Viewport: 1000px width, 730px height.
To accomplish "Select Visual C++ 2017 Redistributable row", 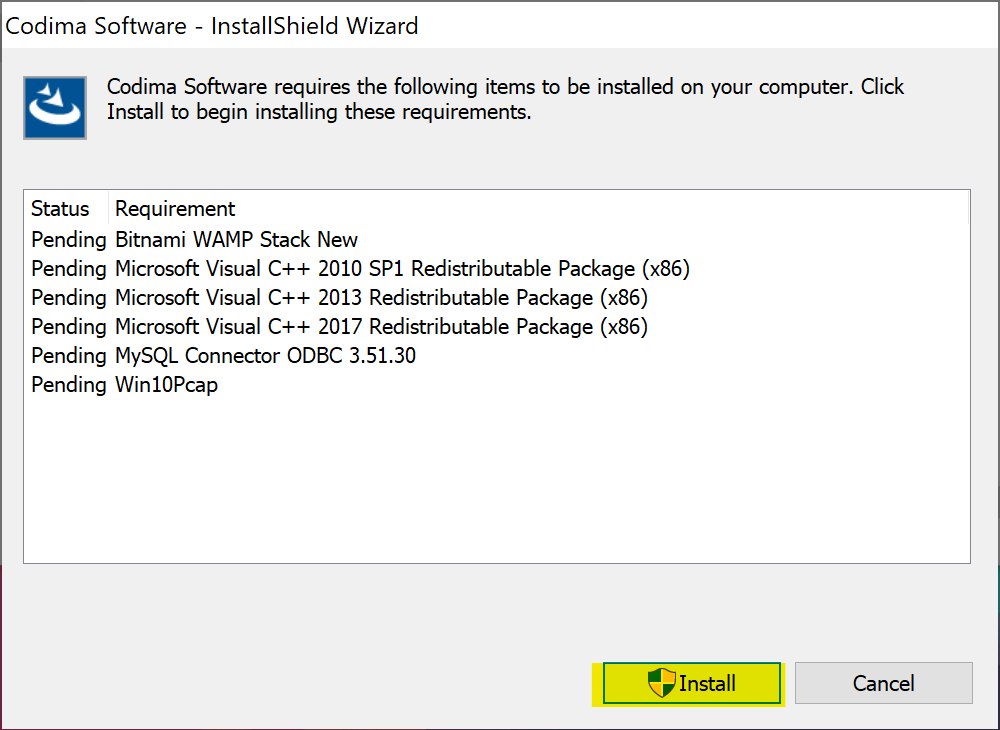I will [381, 327].
